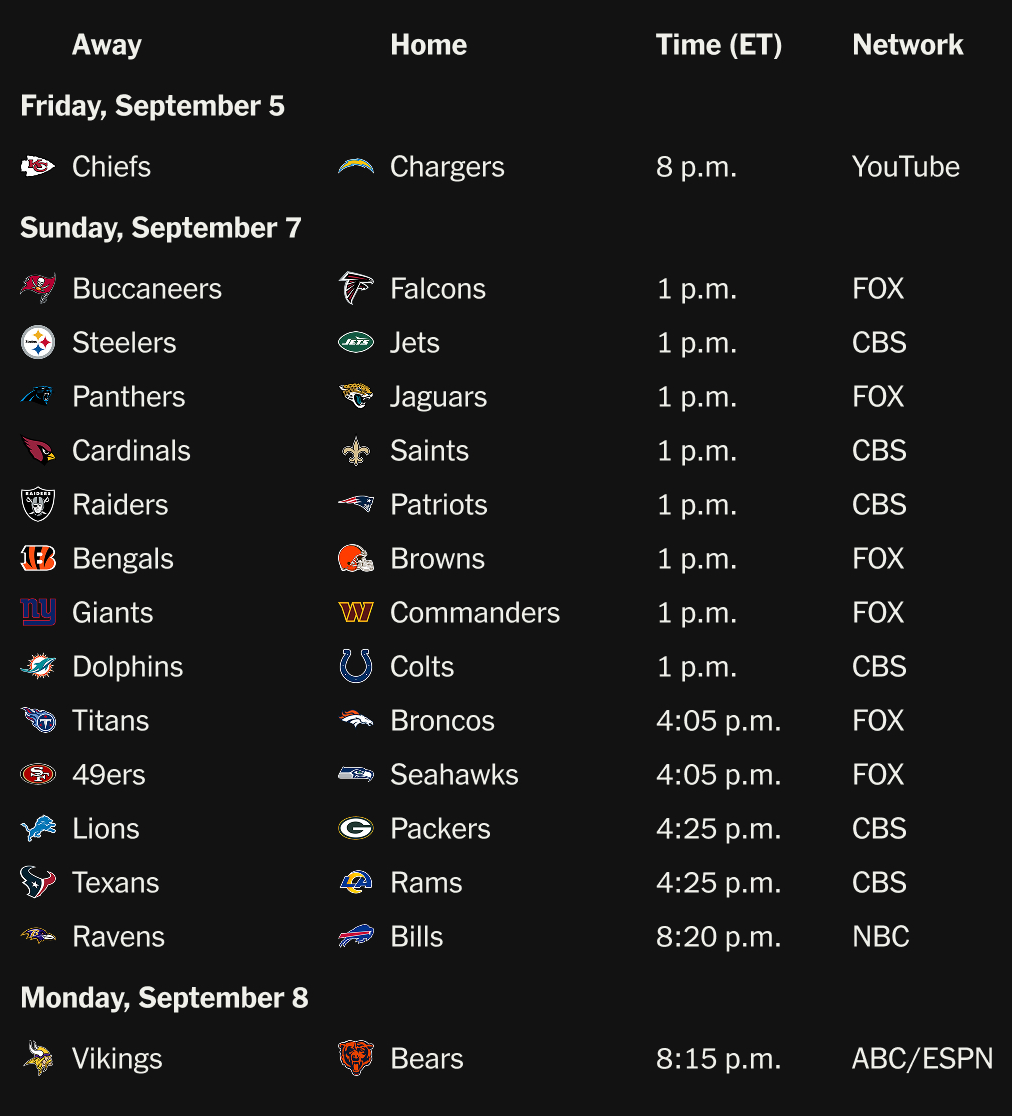Click the Seahawks team logo
The height and width of the screenshot is (1116, 1012).
click(356, 775)
